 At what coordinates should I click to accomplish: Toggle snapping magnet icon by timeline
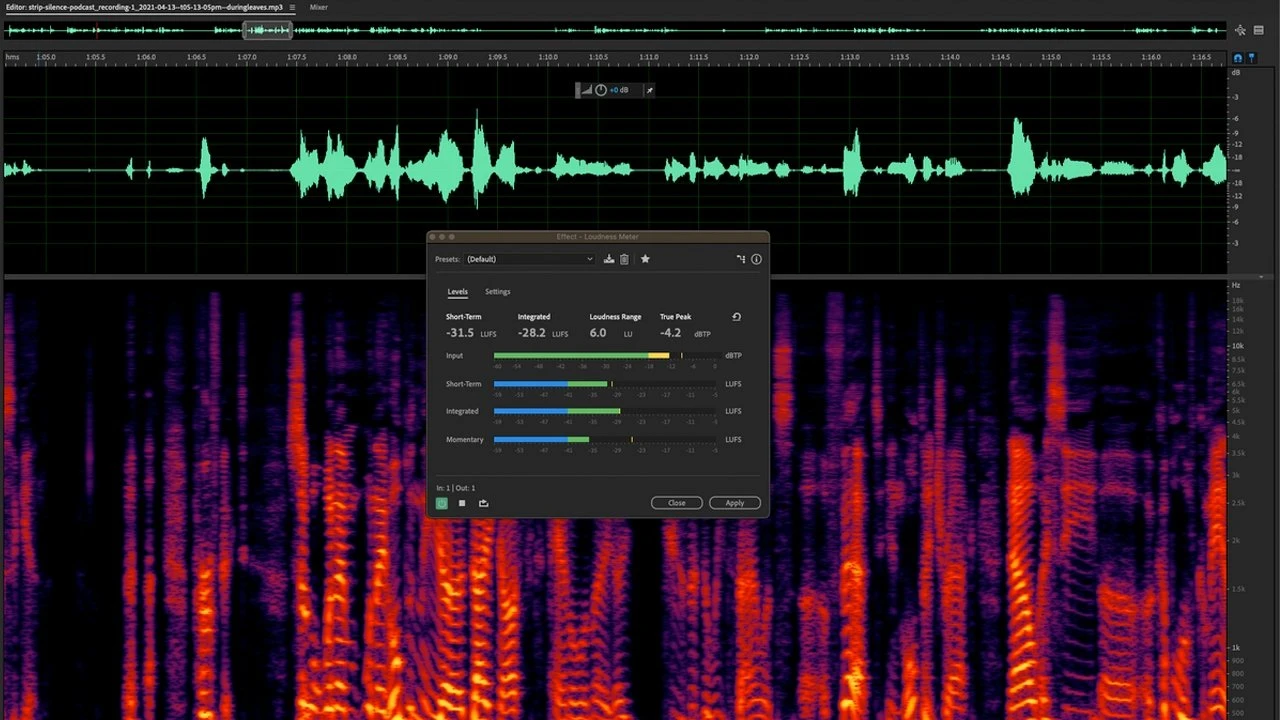[x=1238, y=58]
